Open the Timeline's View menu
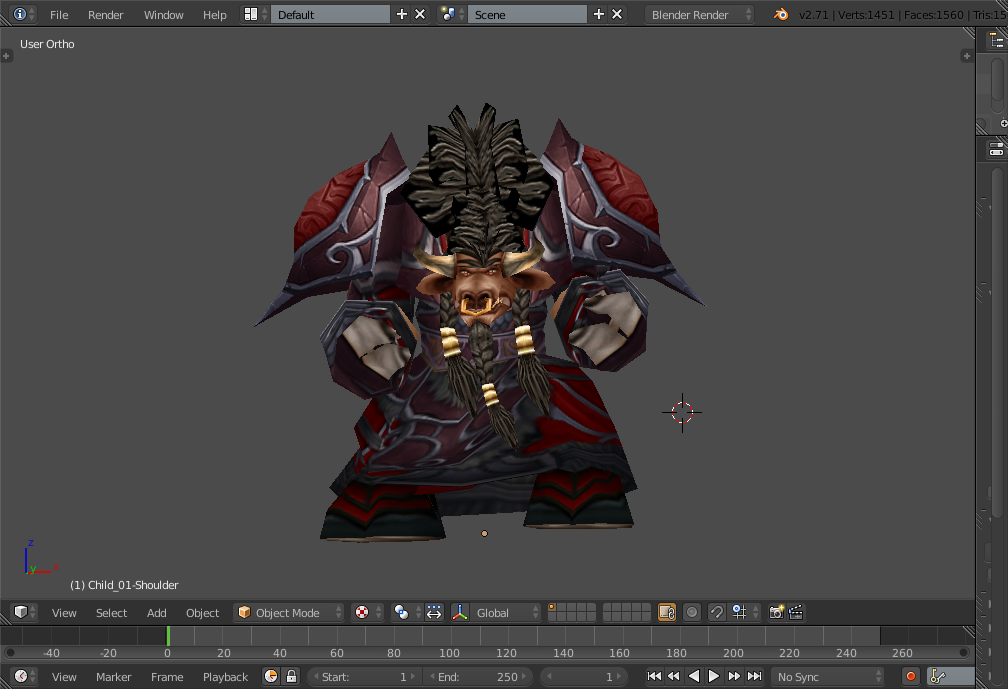 pos(64,677)
